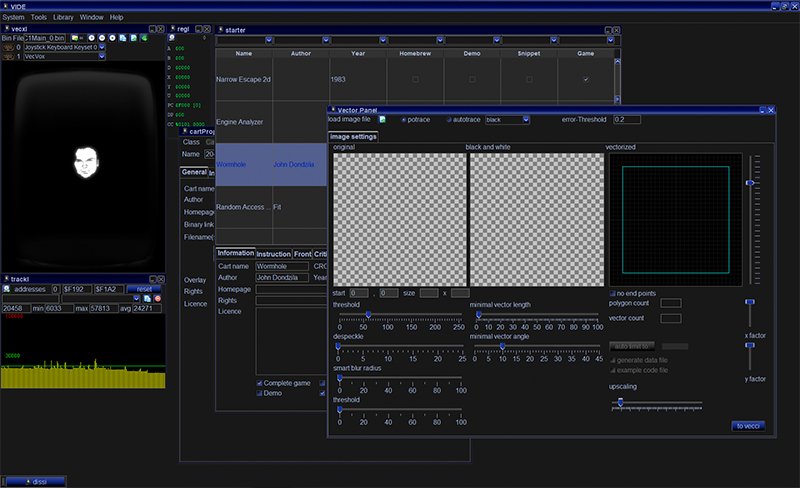Click the green page icon in vecxi toolbar
The width and height of the screenshot is (800, 488).
(x=134, y=38)
